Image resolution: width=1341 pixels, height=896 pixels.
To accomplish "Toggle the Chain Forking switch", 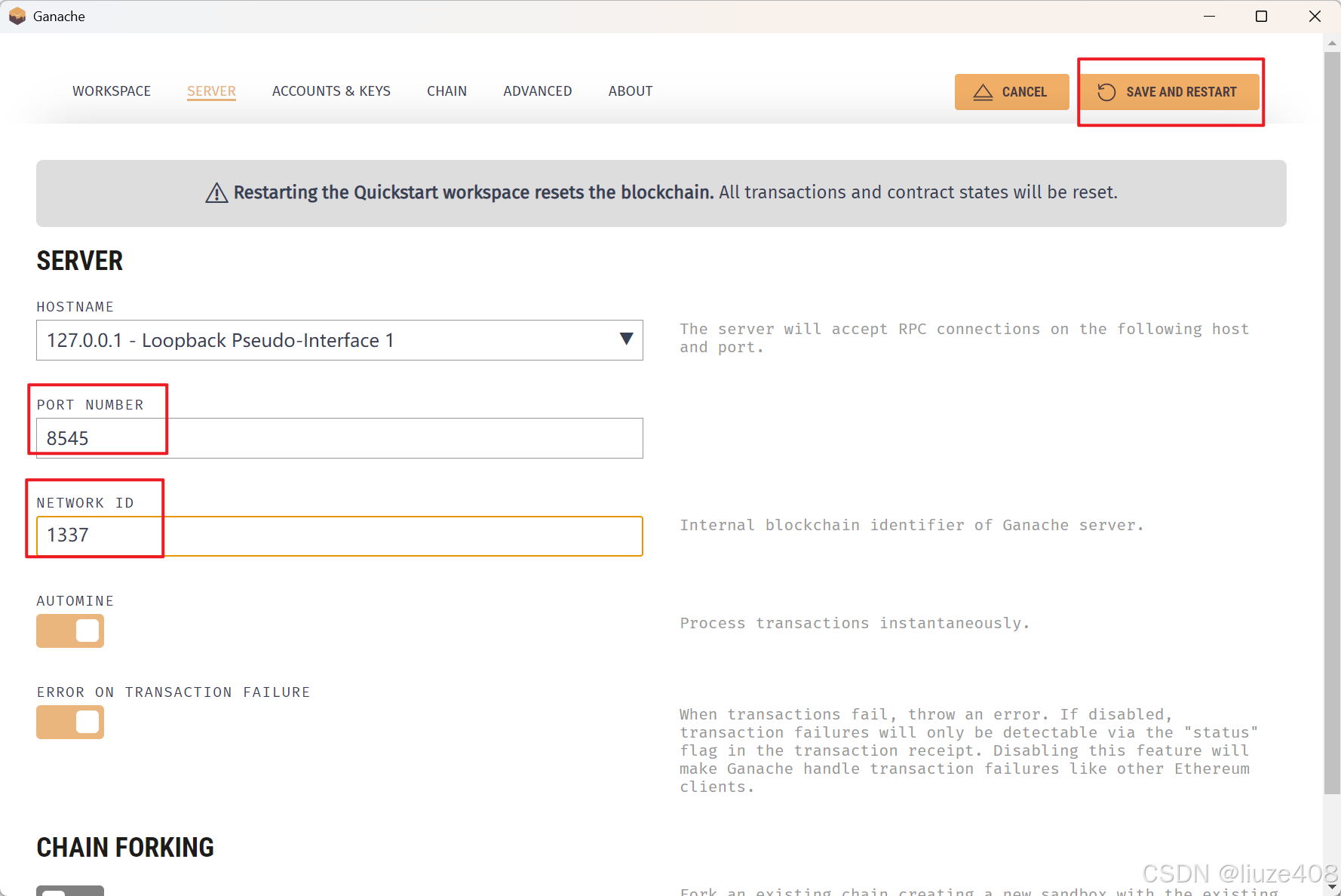I will tap(70, 891).
